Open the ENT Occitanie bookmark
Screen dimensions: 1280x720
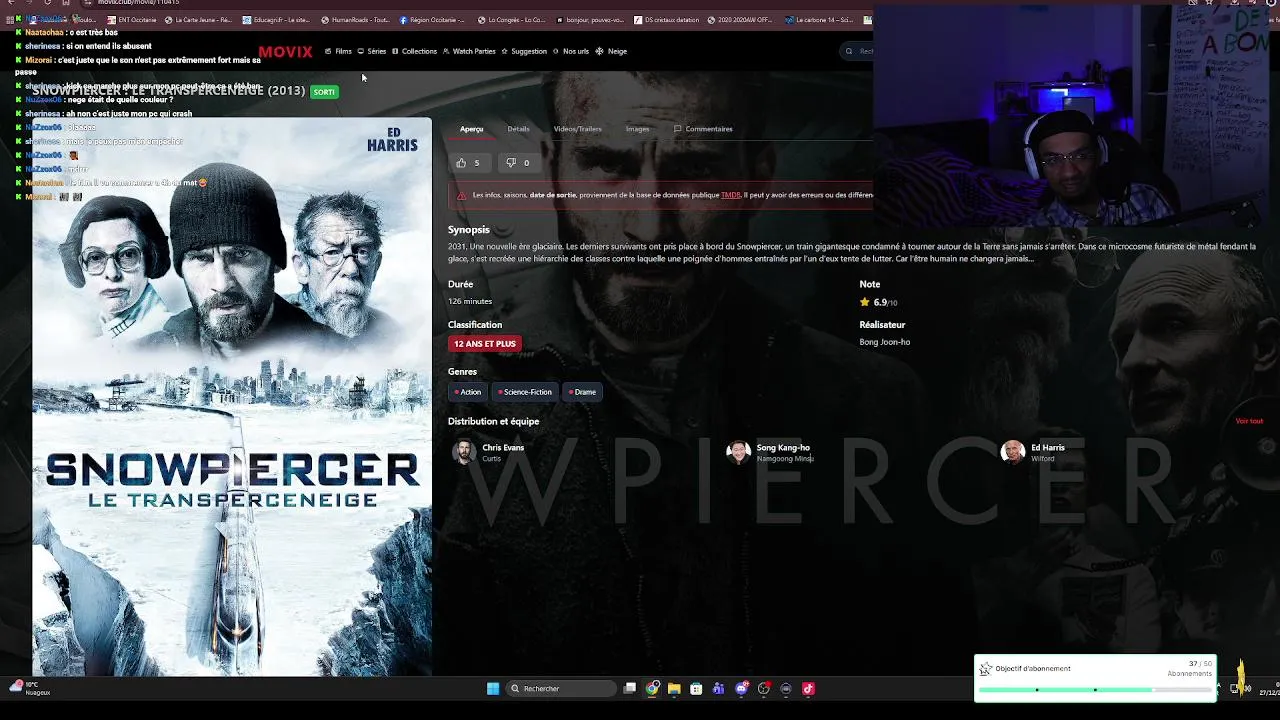[x=134, y=20]
